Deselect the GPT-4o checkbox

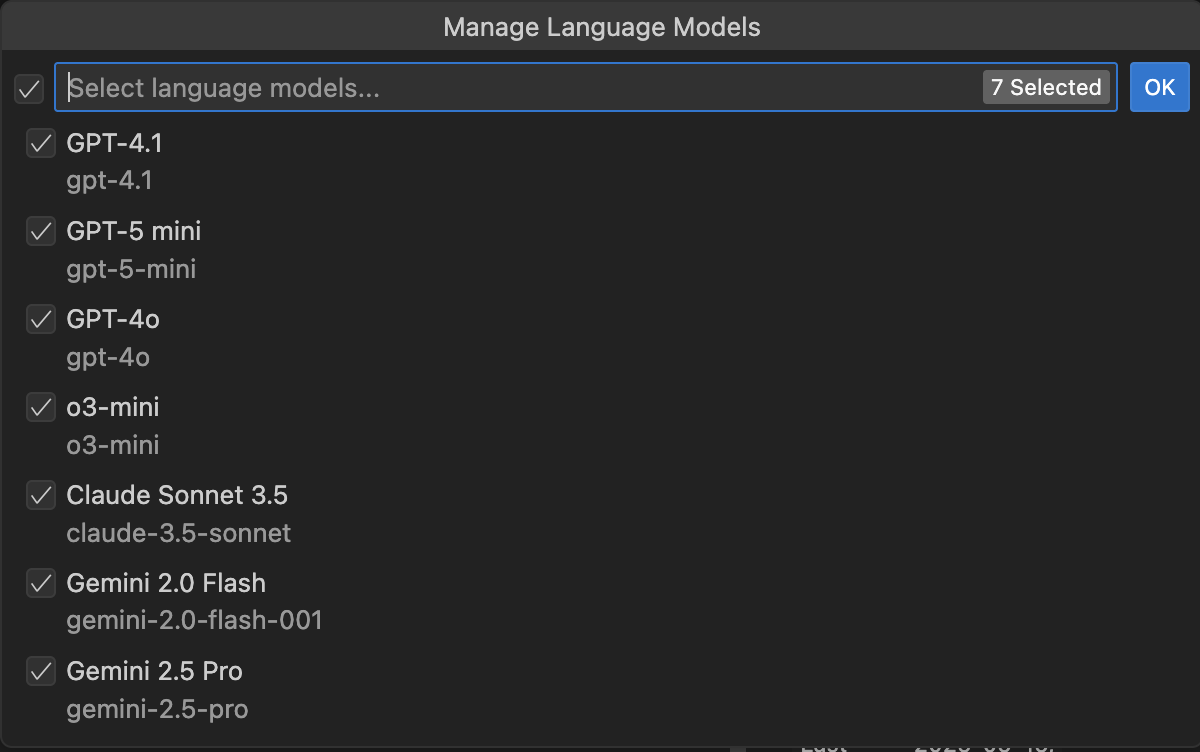point(41,320)
